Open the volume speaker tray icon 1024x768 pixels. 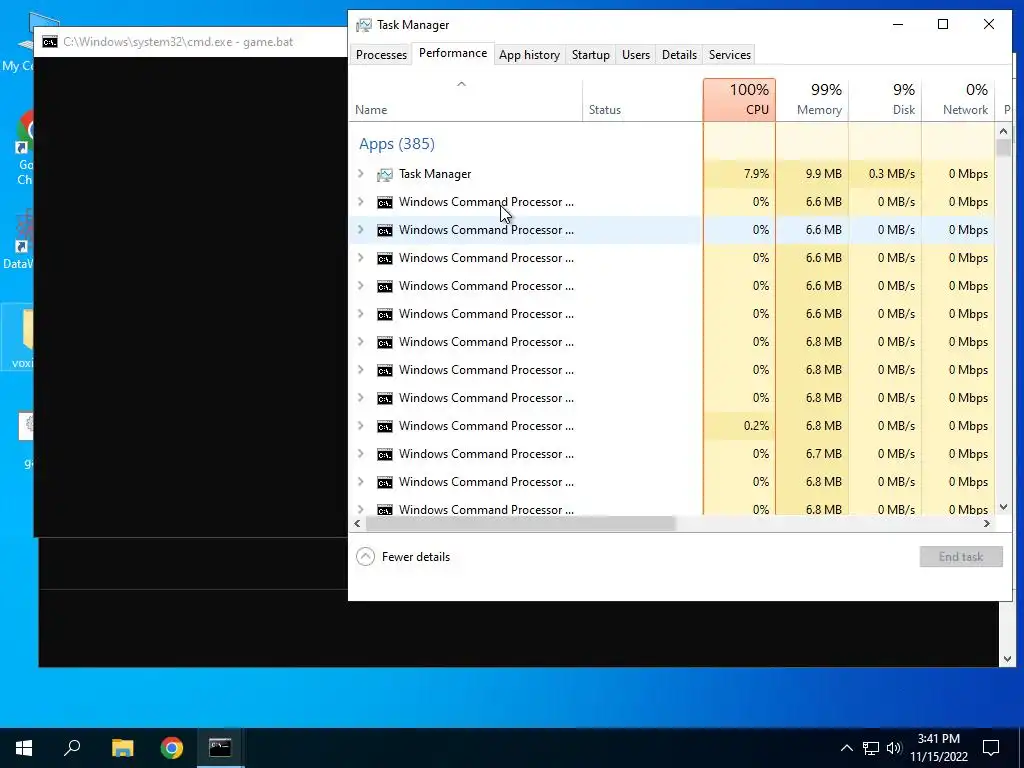[894, 748]
